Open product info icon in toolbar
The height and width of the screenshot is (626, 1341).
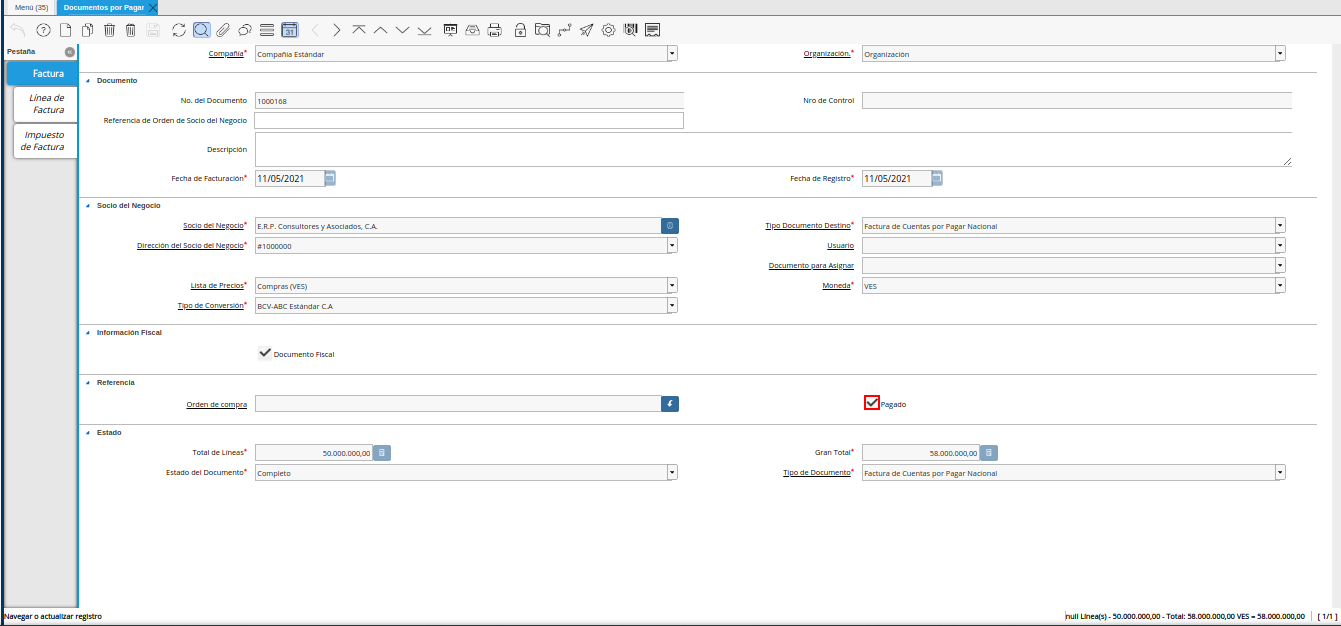[x=630, y=30]
